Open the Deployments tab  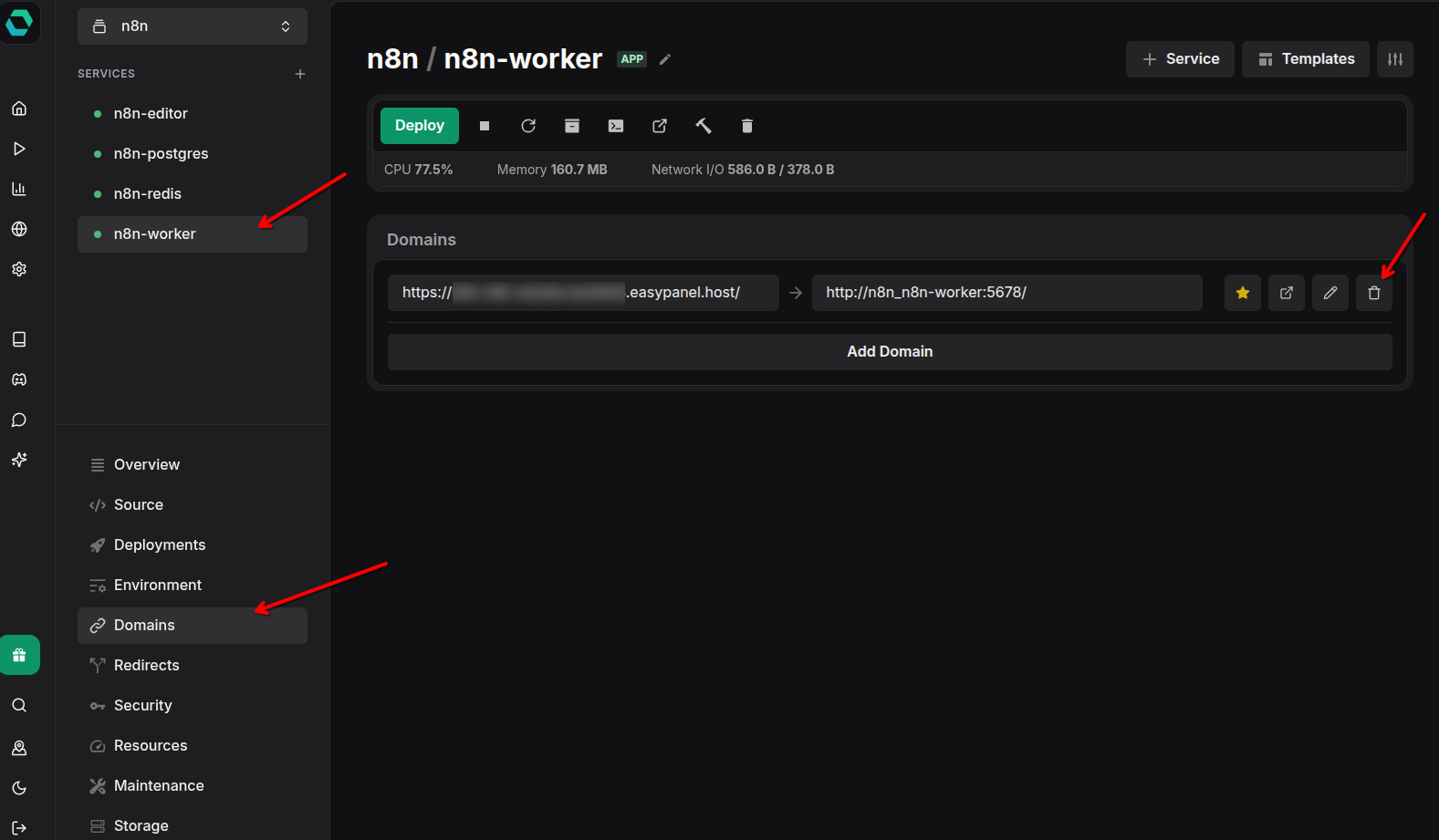[x=193, y=545]
